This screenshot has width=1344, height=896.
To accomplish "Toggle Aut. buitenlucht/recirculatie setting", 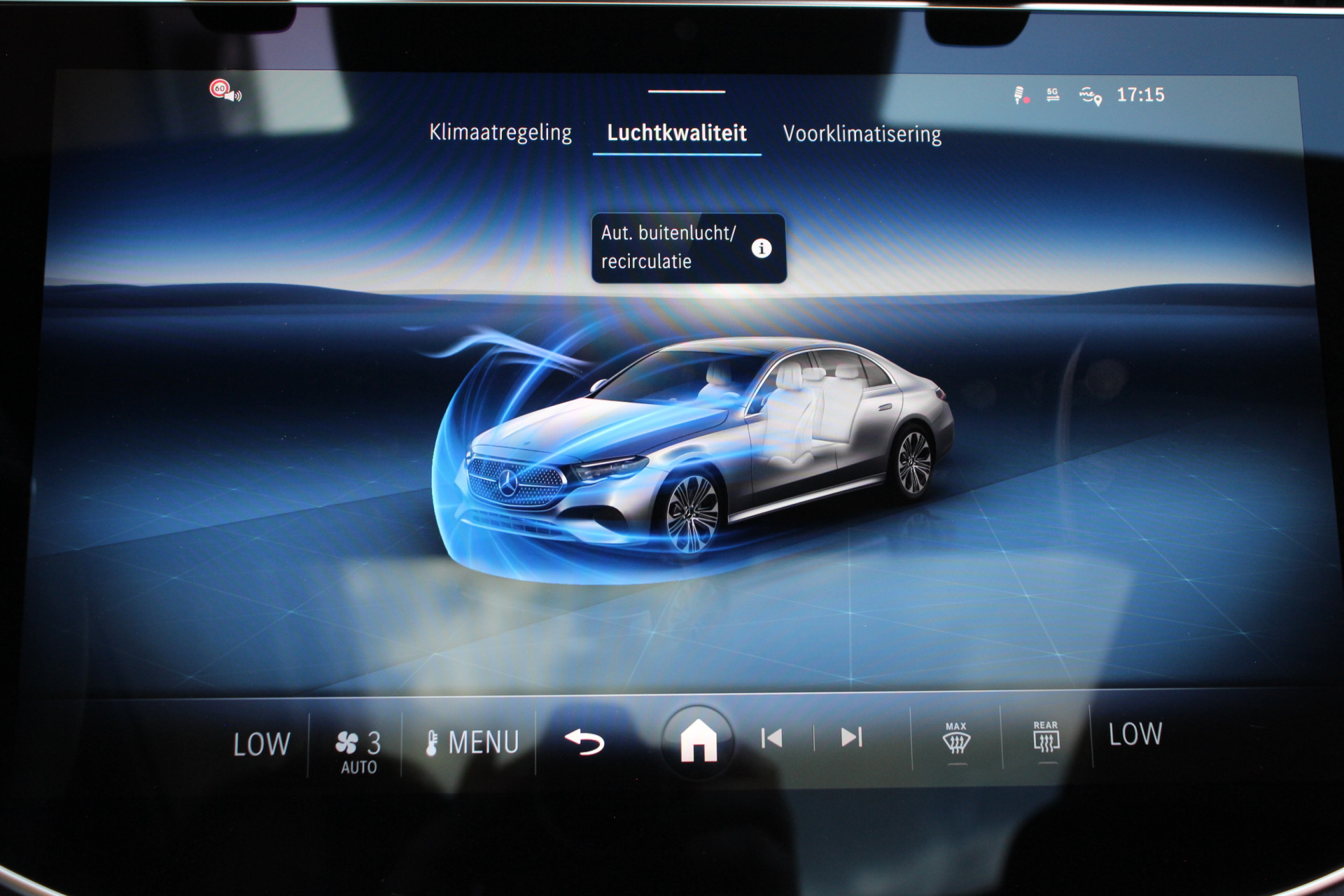I will (x=689, y=248).
